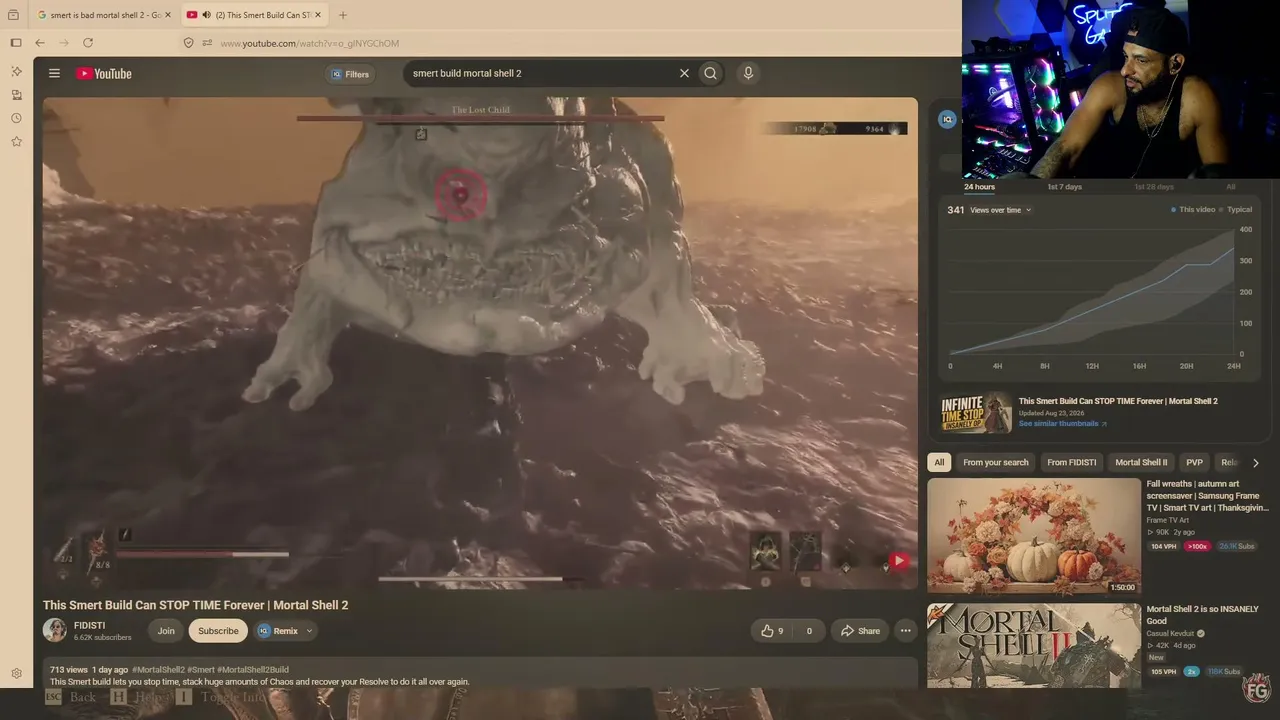Open 'See similar thumbnails' link
This screenshot has height=720, width=1280.
pyautogui.click(x=1062, y=424)
